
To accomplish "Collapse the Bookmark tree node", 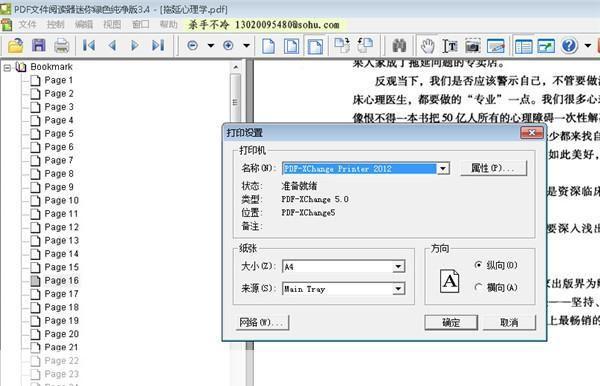I will (x=7, y=68).
